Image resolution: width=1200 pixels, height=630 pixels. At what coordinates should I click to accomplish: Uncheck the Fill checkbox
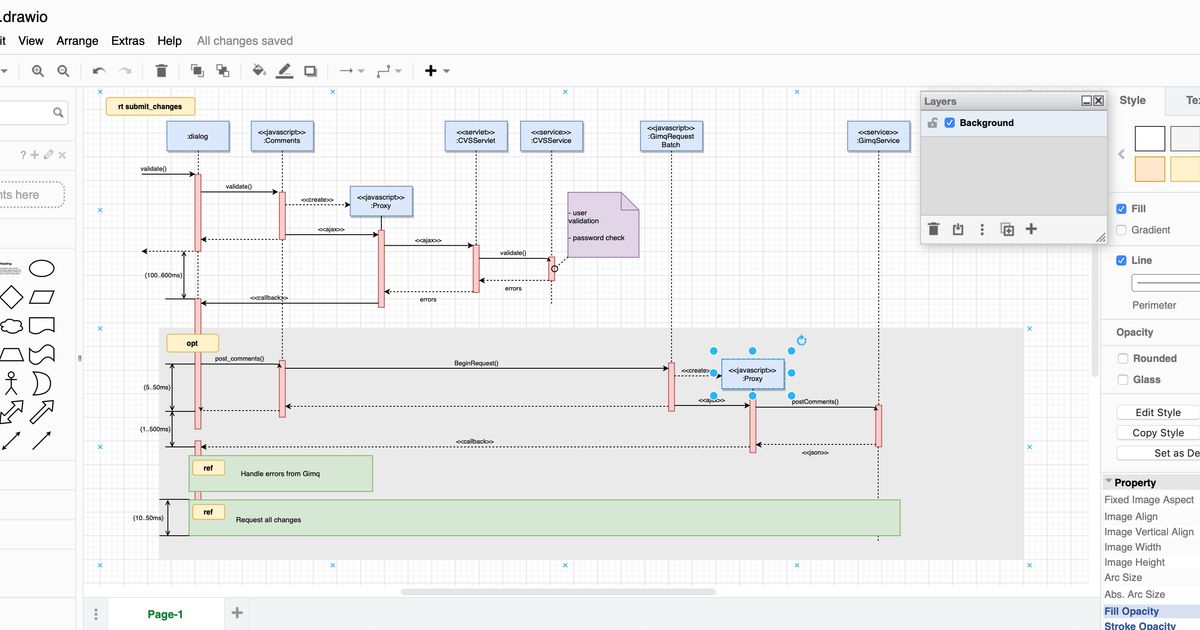1121,209
